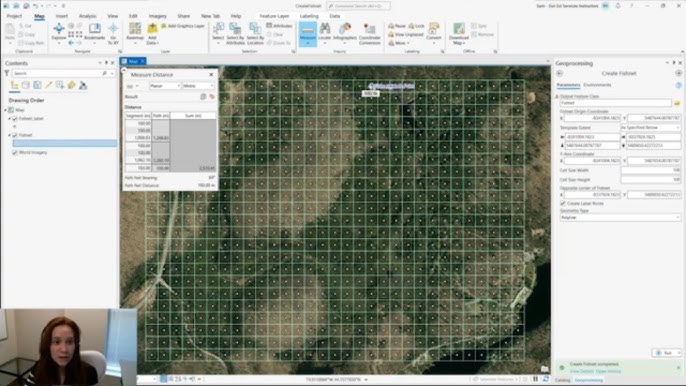Open the Infographics tool
The image size is (686, 386).
(345, 32)
